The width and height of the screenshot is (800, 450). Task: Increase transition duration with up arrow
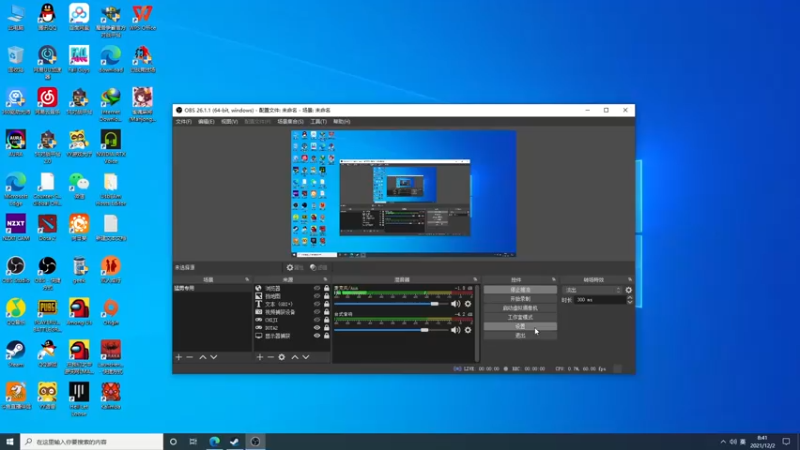(x=630, y=297)
